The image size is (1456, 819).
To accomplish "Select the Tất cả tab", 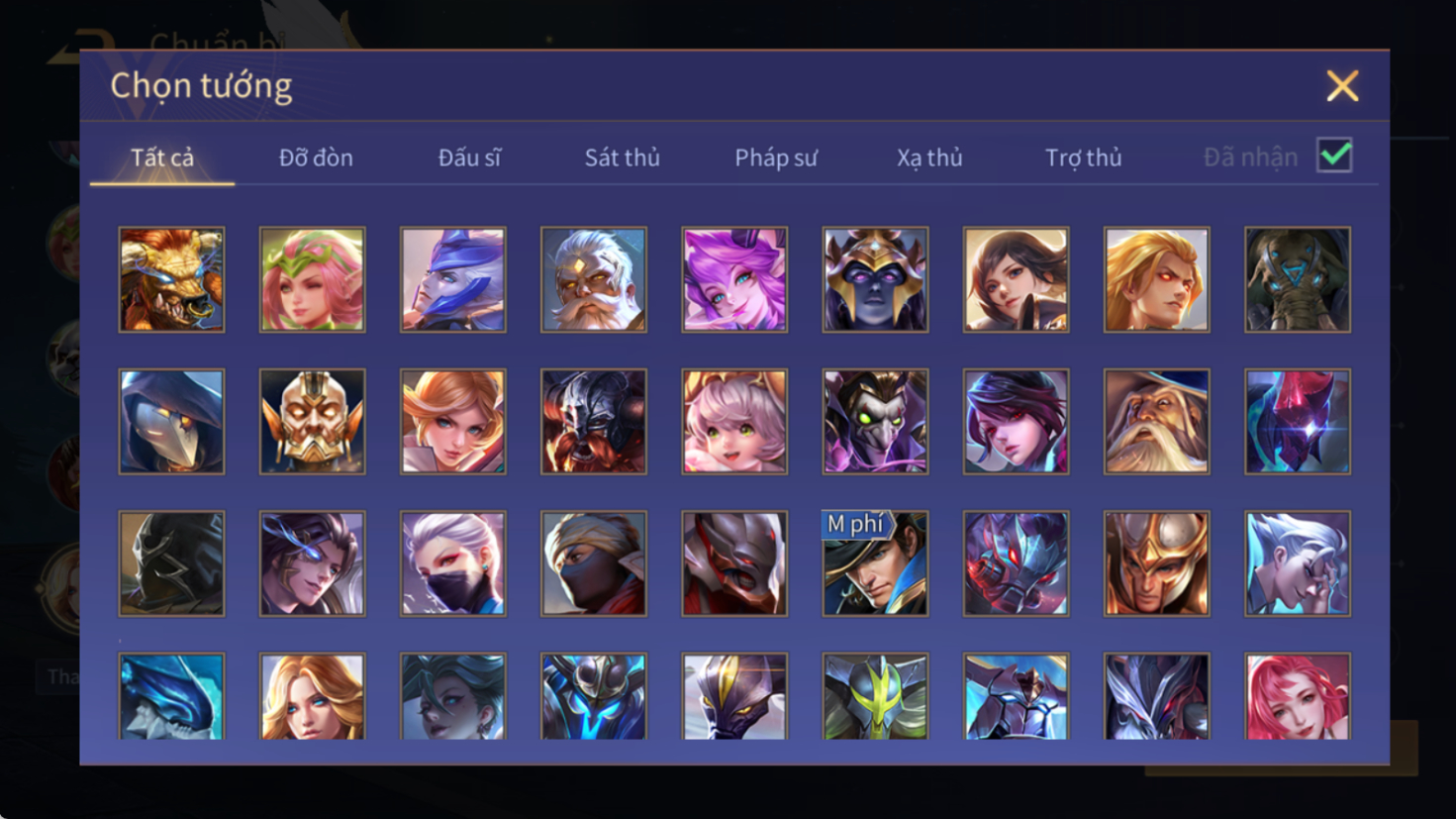I will [x=162, y=157].
